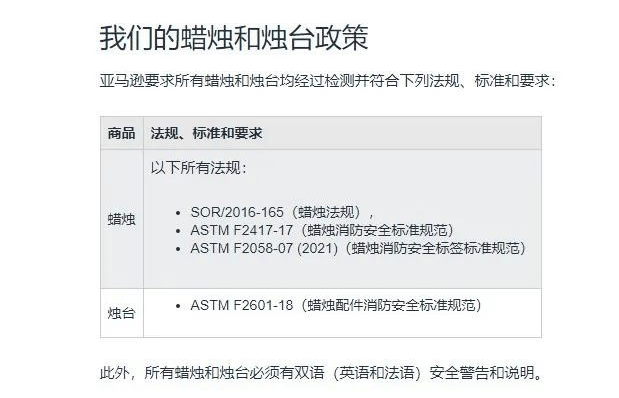Click the heading 我们的蜡烛和烛台政策
The height and width of the screenshot is (398, 619).
(x=234, y=38)
